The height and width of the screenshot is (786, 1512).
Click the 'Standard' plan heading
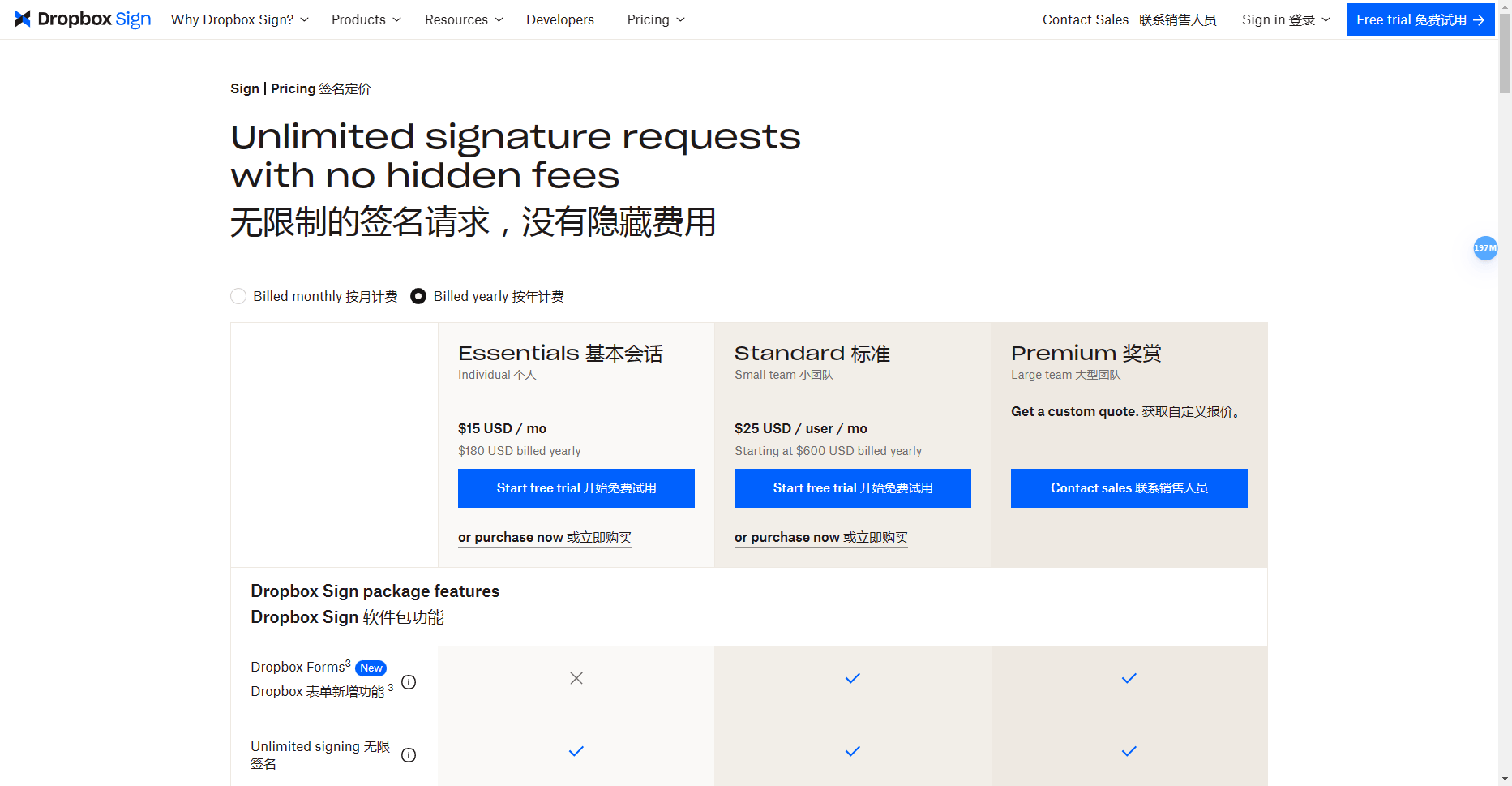(812, 354)
